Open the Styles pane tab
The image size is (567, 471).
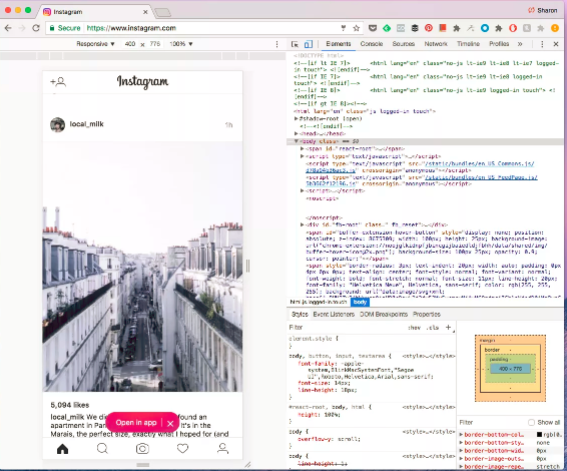[300, 314]
